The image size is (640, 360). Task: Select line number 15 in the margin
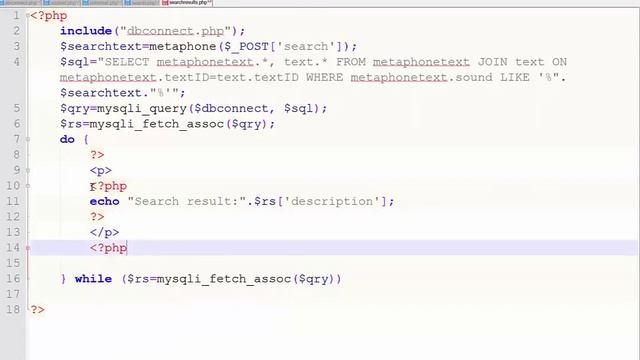13,263
